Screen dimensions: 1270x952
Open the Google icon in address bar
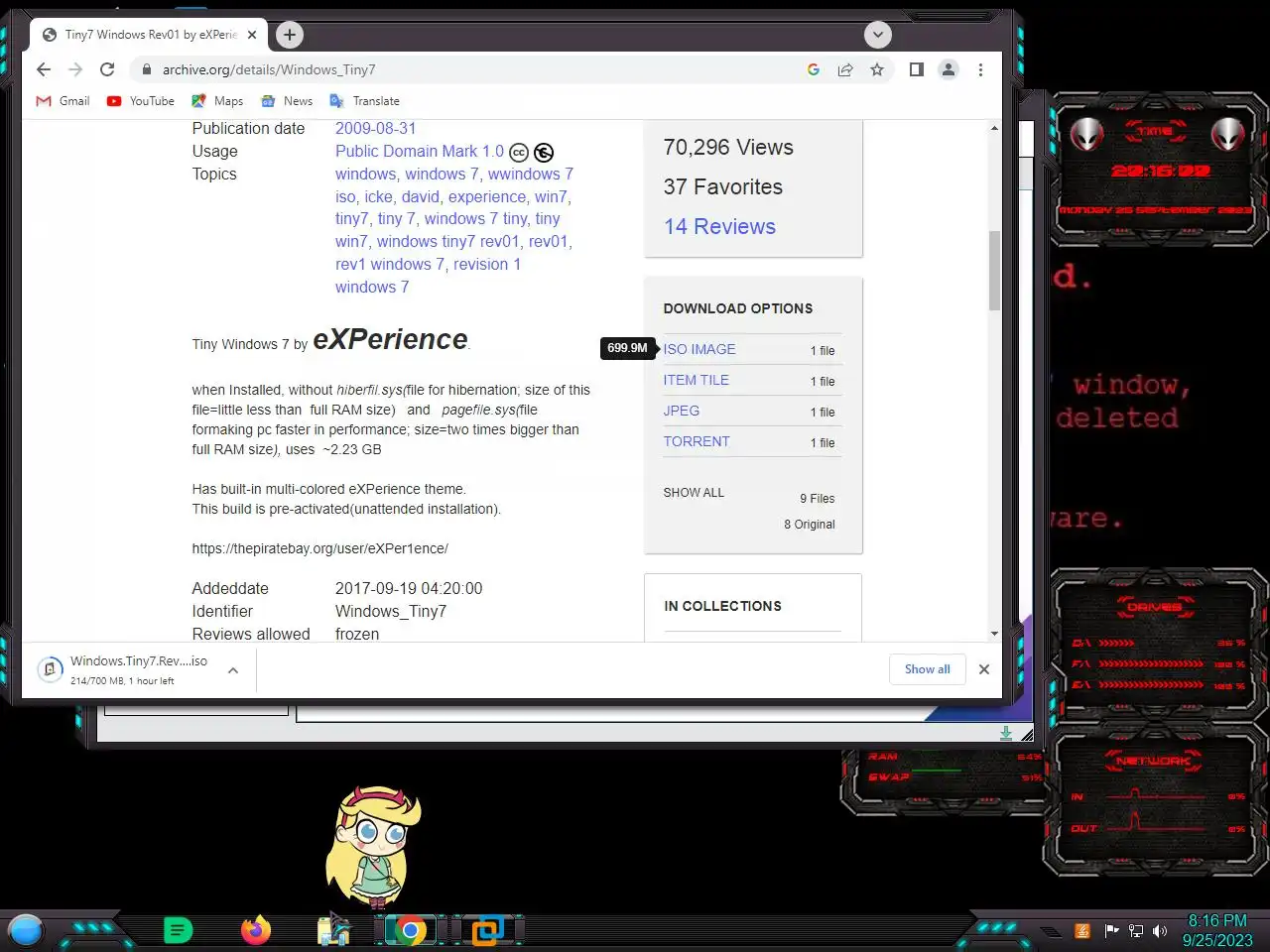point(814,69)
